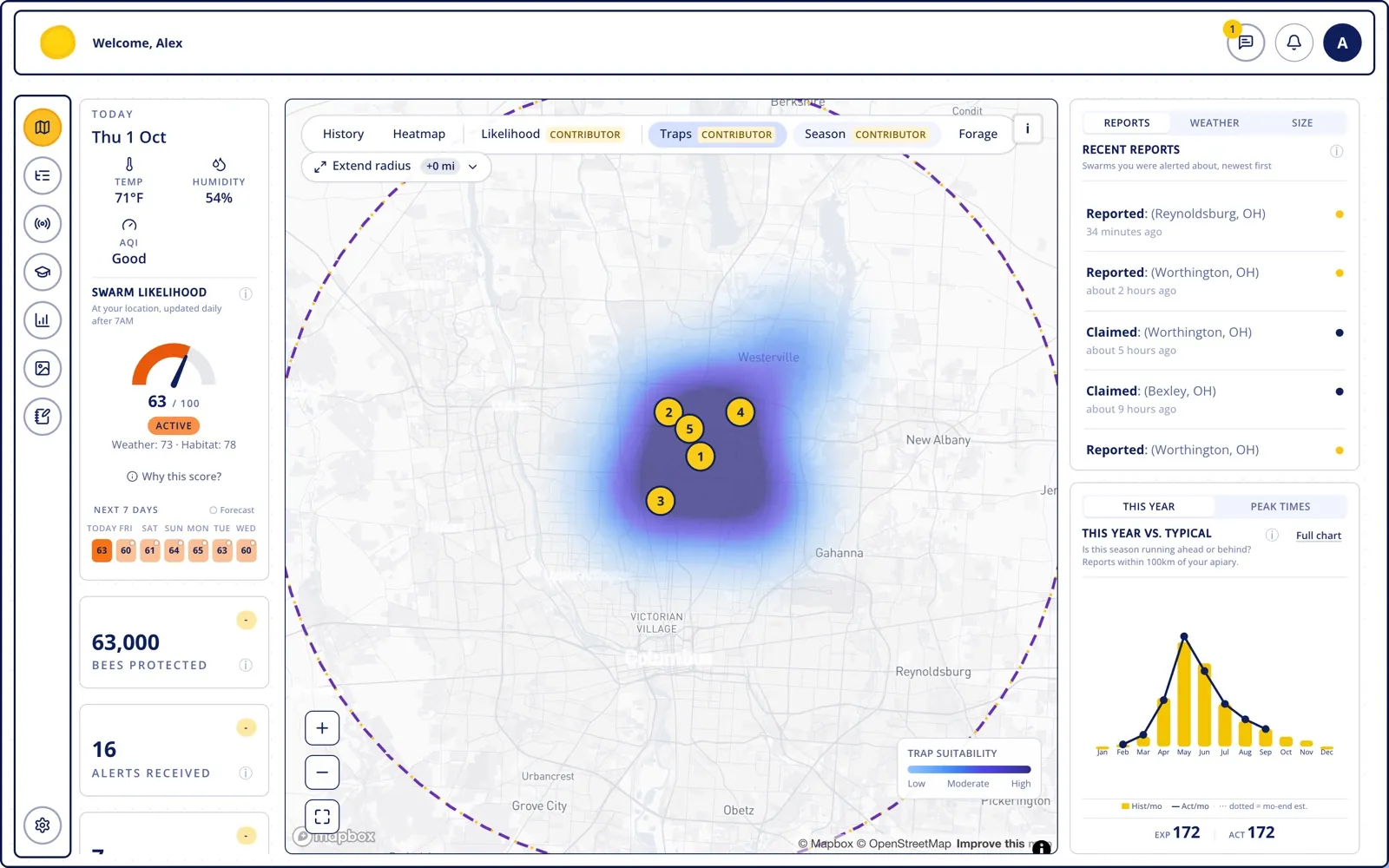Open the Claimed Bexley, OH report

(1215, 399)
